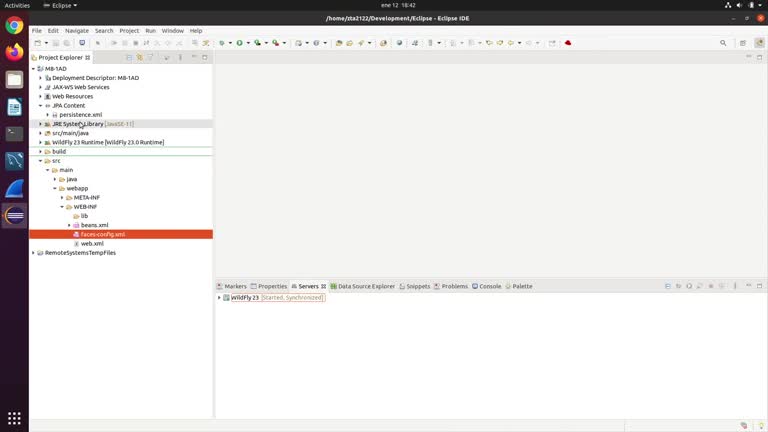Select the web.xml file
The image size is (768, 432).
92,244
